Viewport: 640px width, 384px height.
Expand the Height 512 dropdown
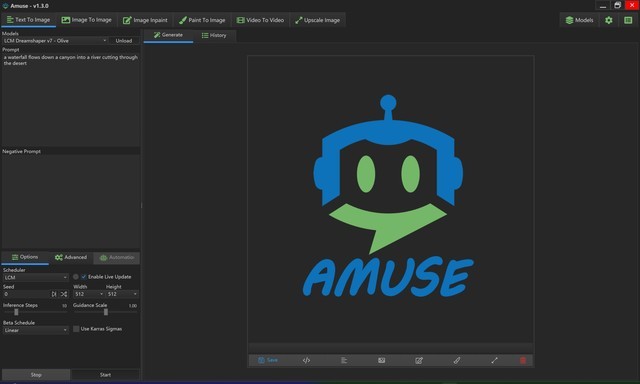coord(122,294)
